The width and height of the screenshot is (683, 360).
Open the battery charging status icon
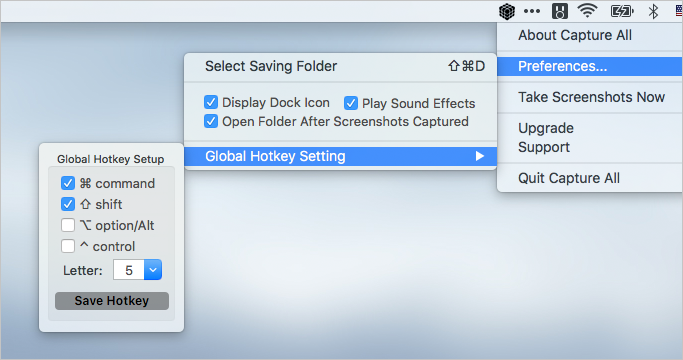[x=622, y=11]
